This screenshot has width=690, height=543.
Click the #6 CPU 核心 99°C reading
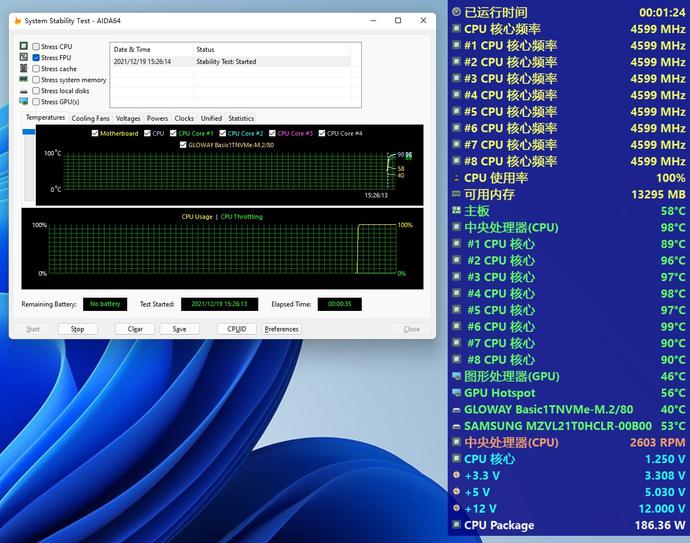(x=673, y=327)
